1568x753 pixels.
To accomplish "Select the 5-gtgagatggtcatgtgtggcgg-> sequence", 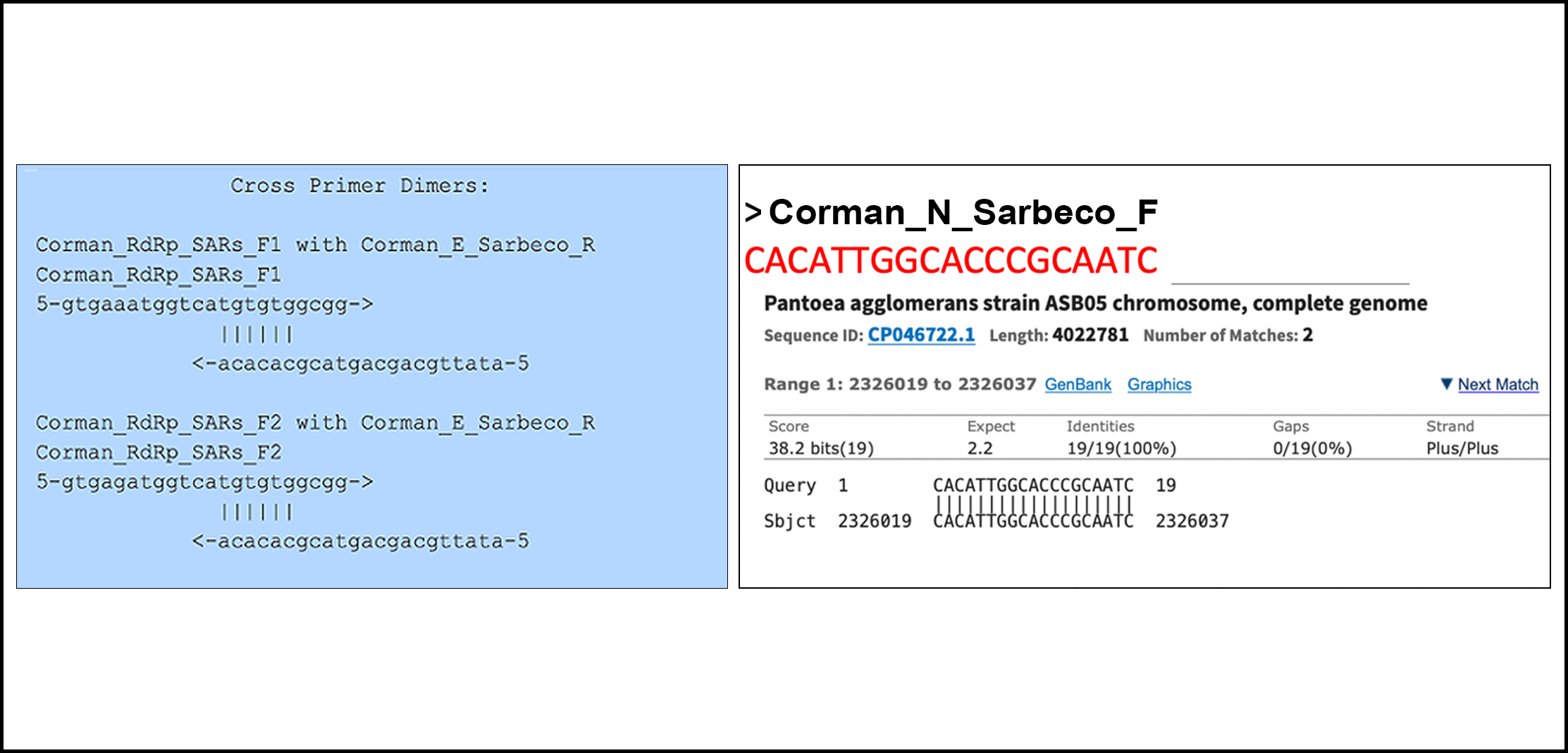I will pyautogui.click(x=204, y=482).
